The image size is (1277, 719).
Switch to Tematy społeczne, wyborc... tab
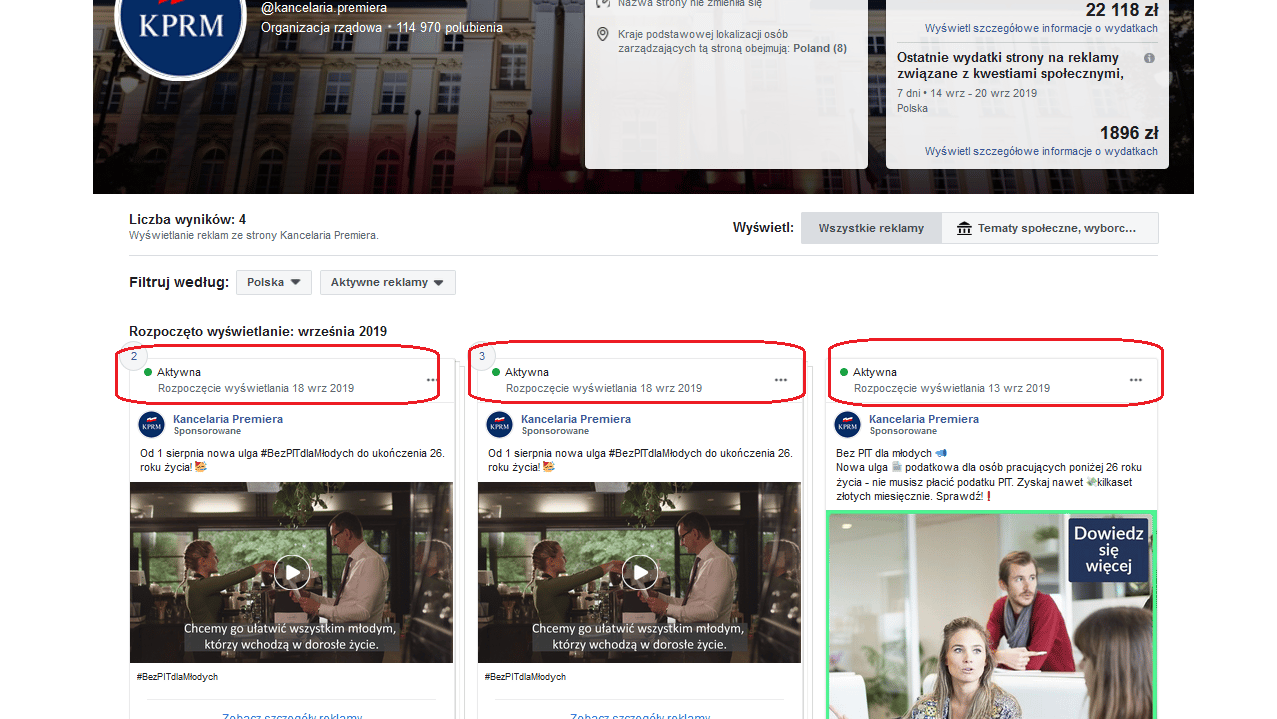coord(1049,228)
